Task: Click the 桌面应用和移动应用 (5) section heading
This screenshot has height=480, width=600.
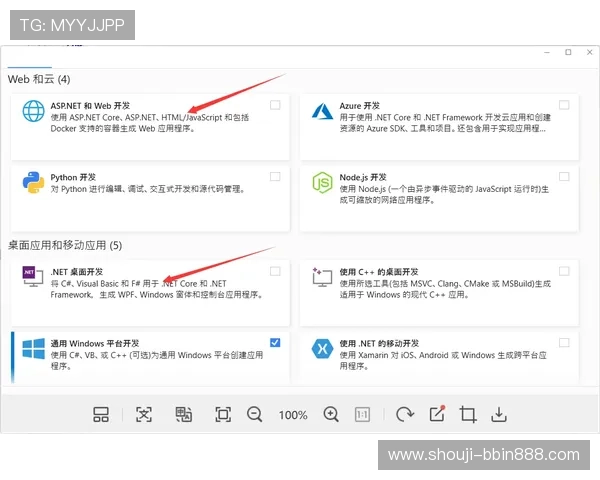Action: [65, 245]
